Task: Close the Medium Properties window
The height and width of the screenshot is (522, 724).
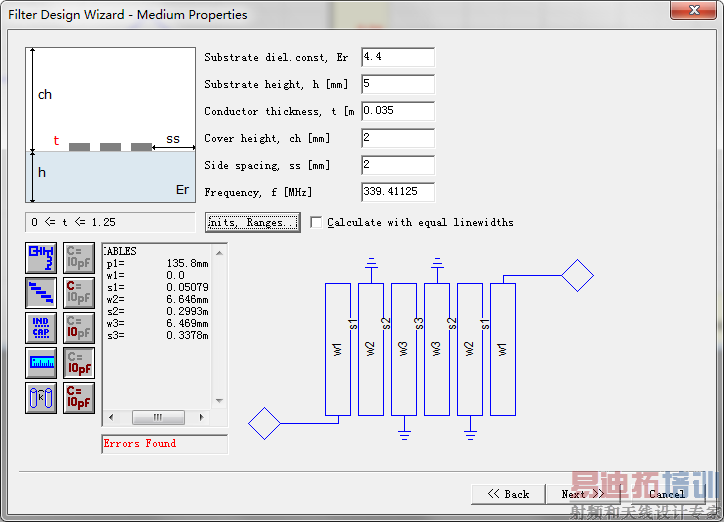Action: pos(694,10)
